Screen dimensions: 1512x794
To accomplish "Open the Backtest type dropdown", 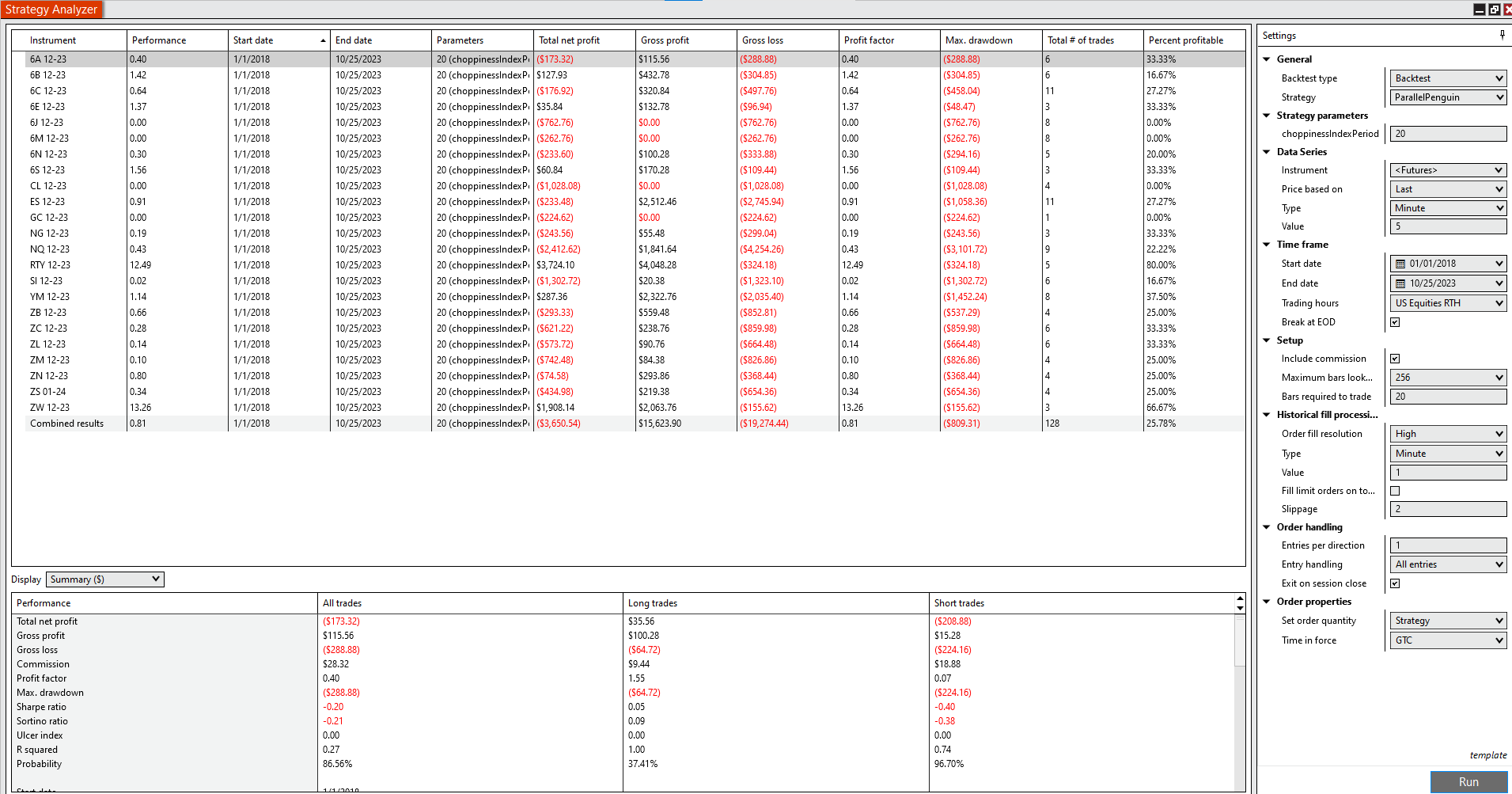I will point(1448,78).
